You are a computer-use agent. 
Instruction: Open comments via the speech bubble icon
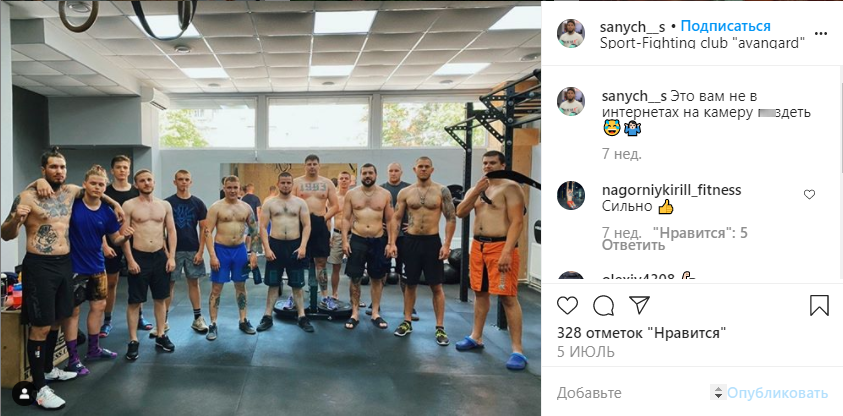(x=603, y=305)
